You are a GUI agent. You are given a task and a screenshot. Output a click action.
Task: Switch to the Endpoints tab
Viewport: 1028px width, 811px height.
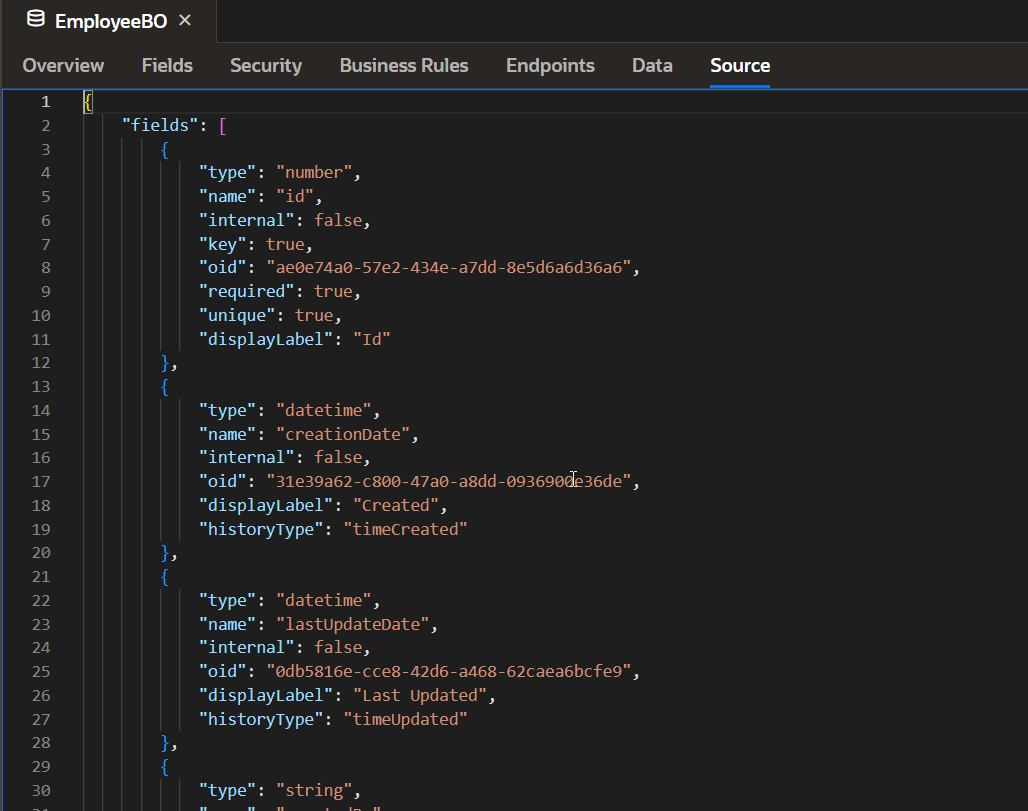click(x=550, y=66)
